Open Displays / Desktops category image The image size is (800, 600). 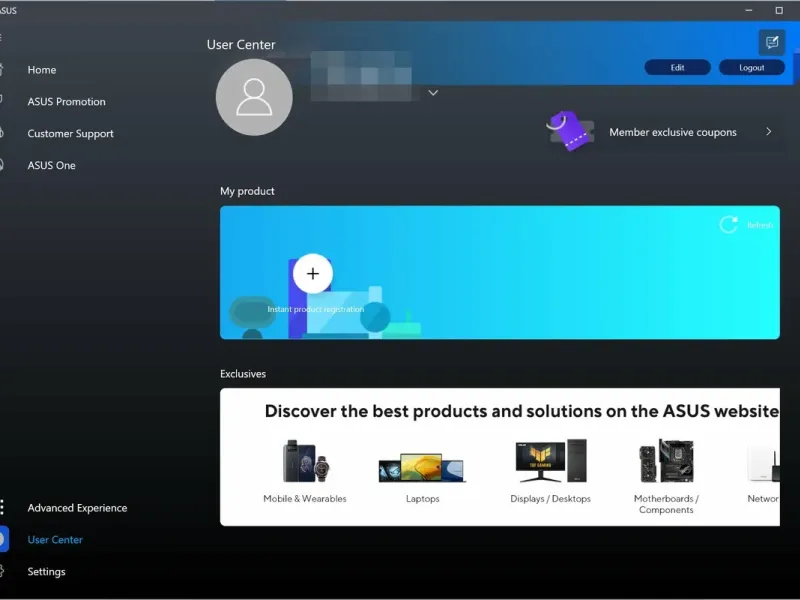pos(551,460)
